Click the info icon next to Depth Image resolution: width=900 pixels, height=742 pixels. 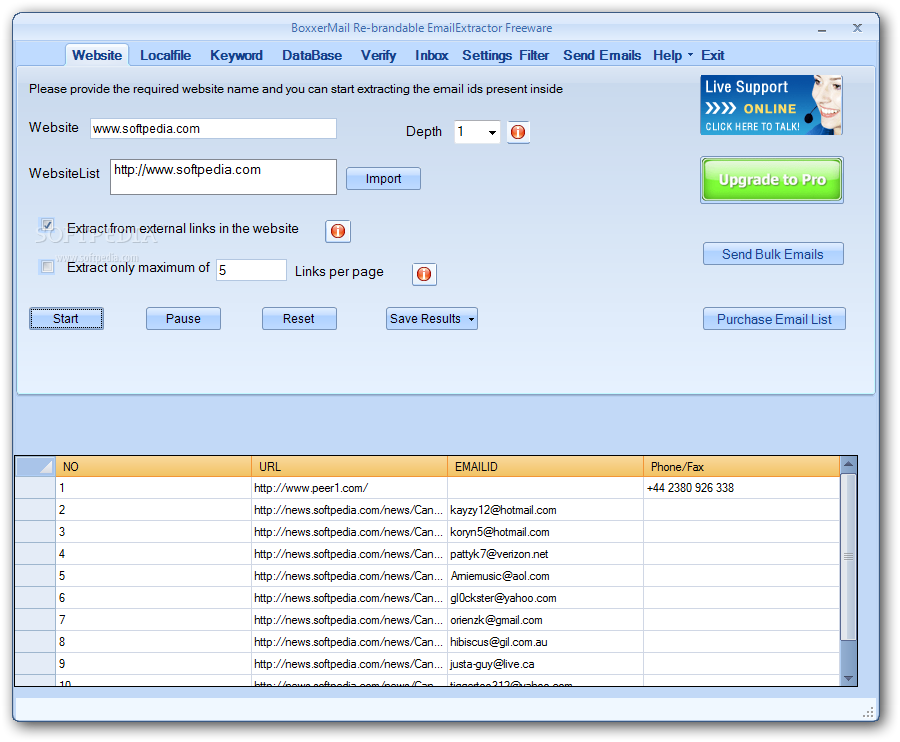pos(518,132)
